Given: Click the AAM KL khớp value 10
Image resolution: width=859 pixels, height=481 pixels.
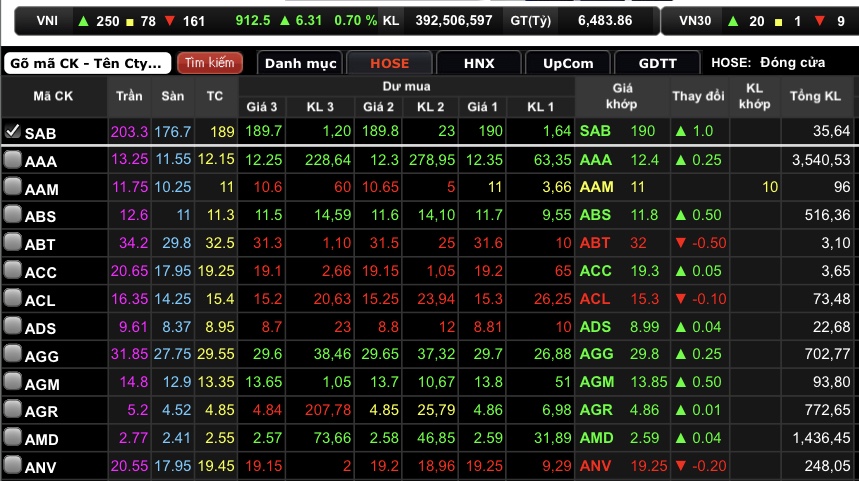Looking at the screenshot, I should point(770,187).
